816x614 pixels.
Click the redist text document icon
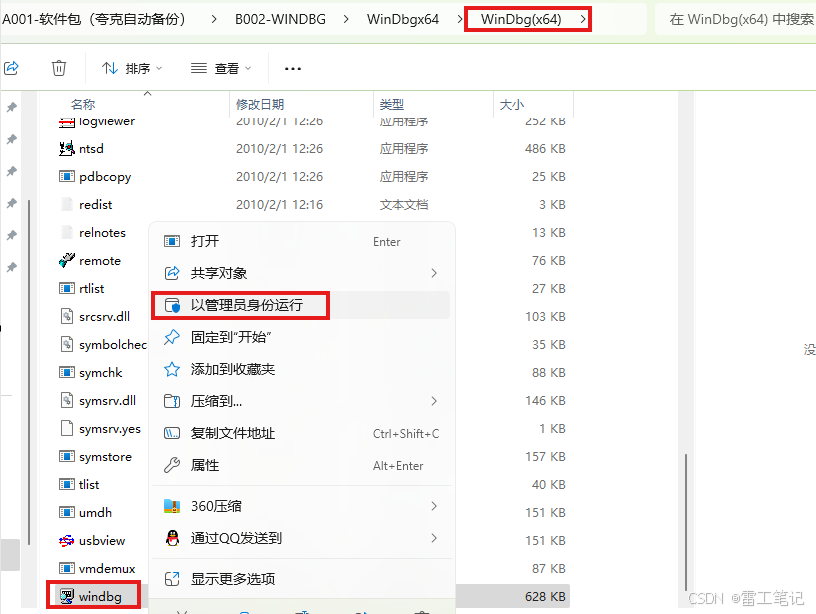point(67,204)
